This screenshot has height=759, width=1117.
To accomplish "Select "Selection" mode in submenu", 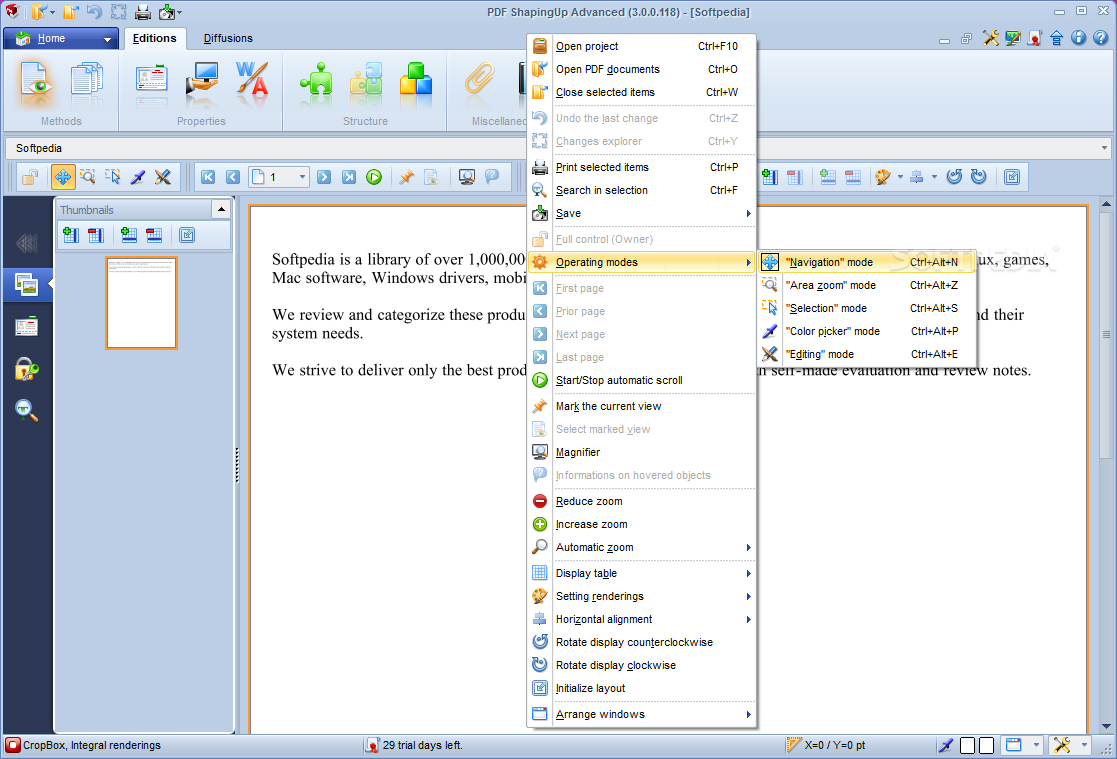I will [866, 308].
